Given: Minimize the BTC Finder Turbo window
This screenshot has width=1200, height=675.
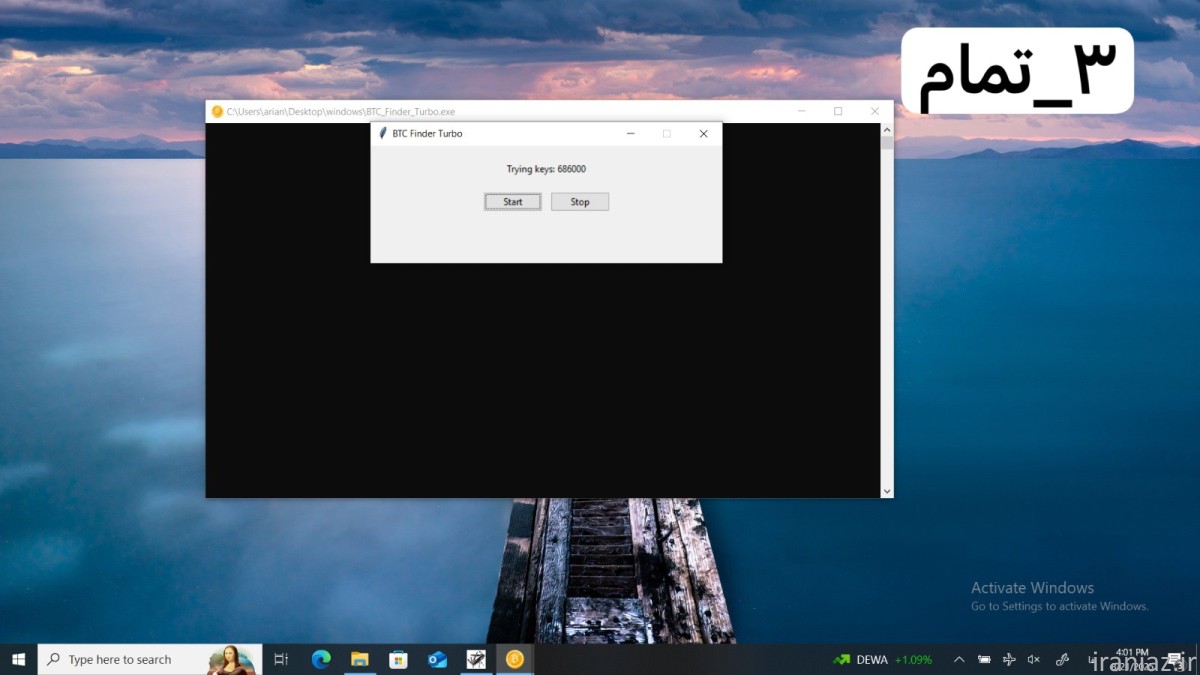Looking at the screenshot, I should pyautogui.click(x=630, y=133).
